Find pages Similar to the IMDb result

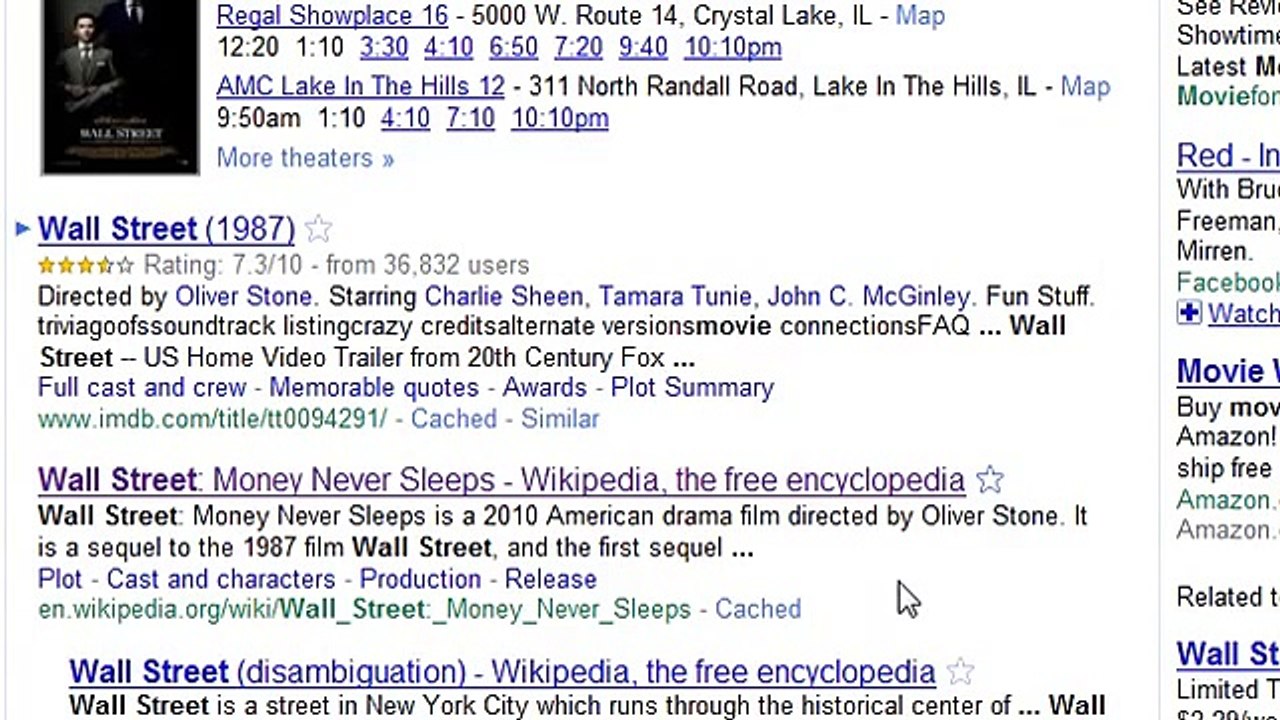point(560,419)
